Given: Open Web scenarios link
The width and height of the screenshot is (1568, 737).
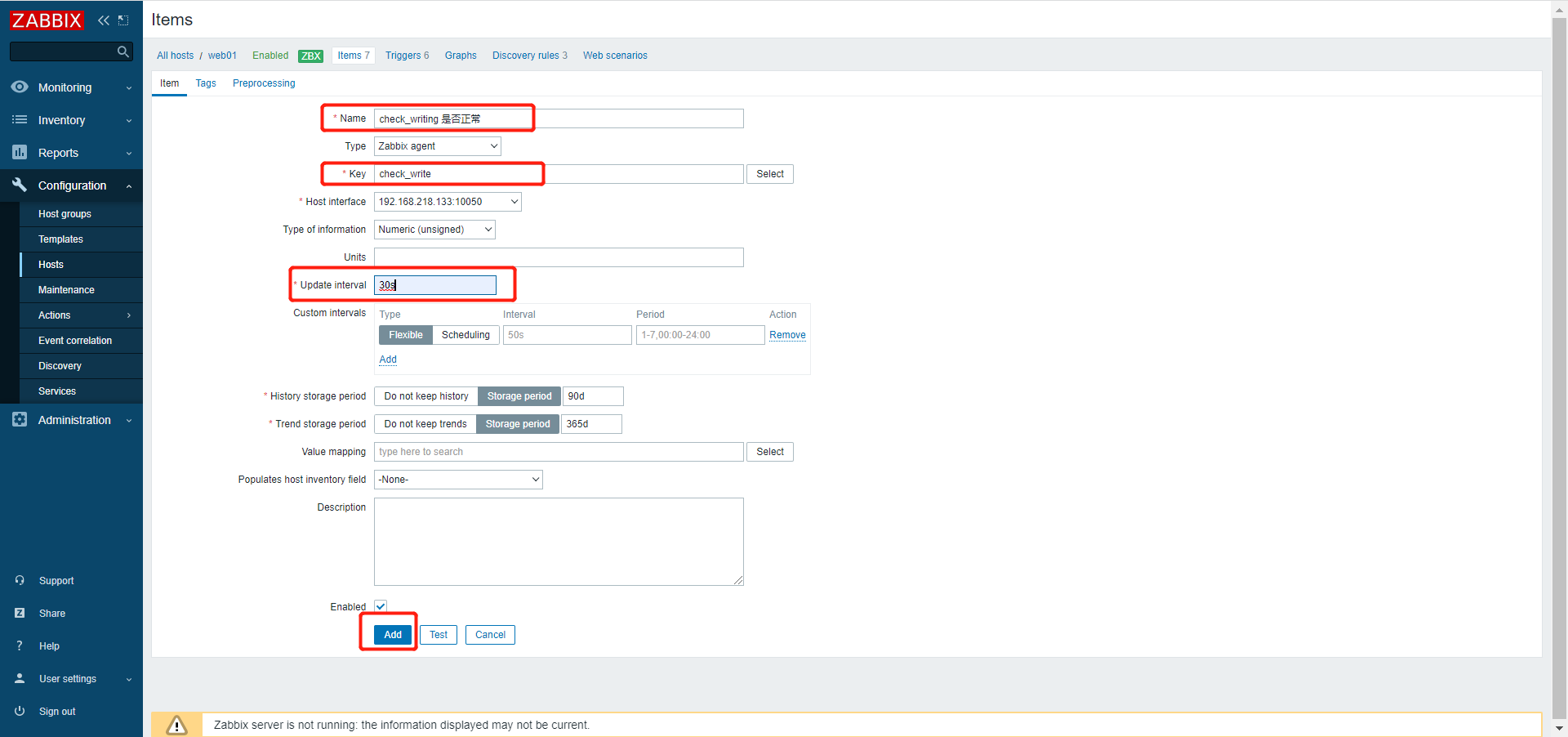Looking at the screenshot, I should [615, 56].
